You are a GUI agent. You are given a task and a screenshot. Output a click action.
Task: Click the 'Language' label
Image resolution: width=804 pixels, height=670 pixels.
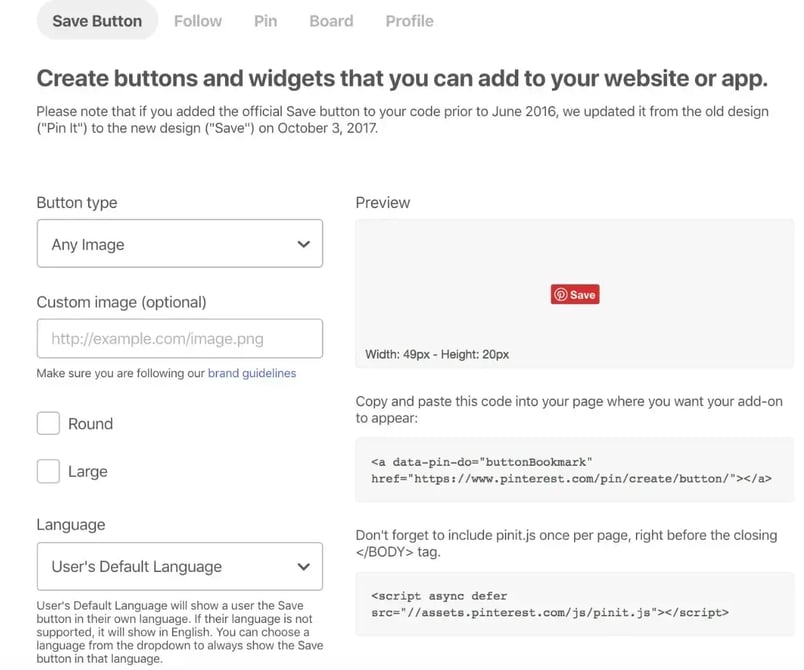(71, 524)
